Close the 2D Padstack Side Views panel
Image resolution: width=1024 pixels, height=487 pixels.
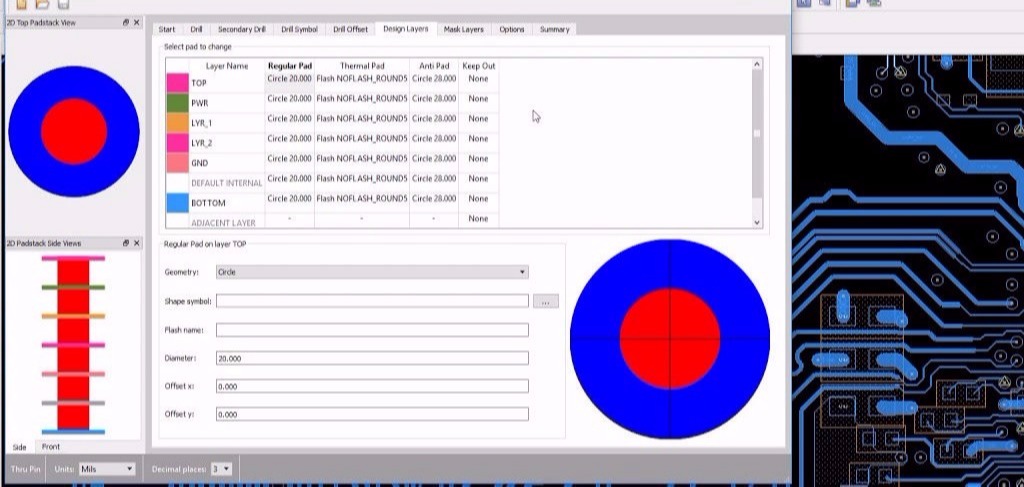138,243
